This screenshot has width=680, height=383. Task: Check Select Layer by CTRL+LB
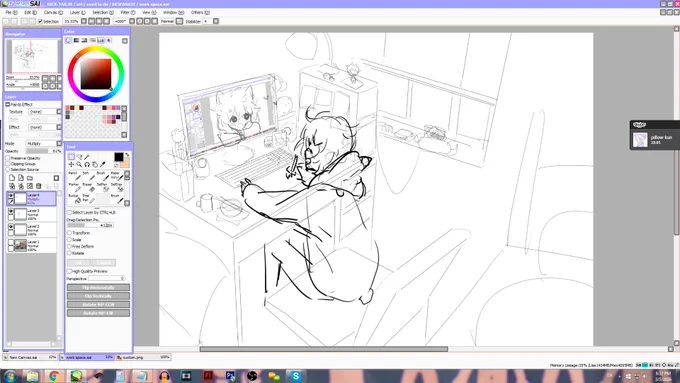click(x=69, y=213)
